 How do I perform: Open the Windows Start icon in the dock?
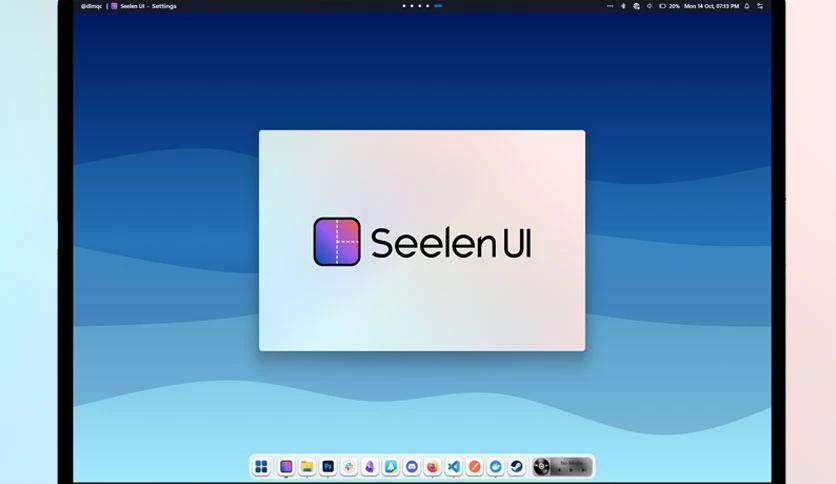(x=261, y=467)
